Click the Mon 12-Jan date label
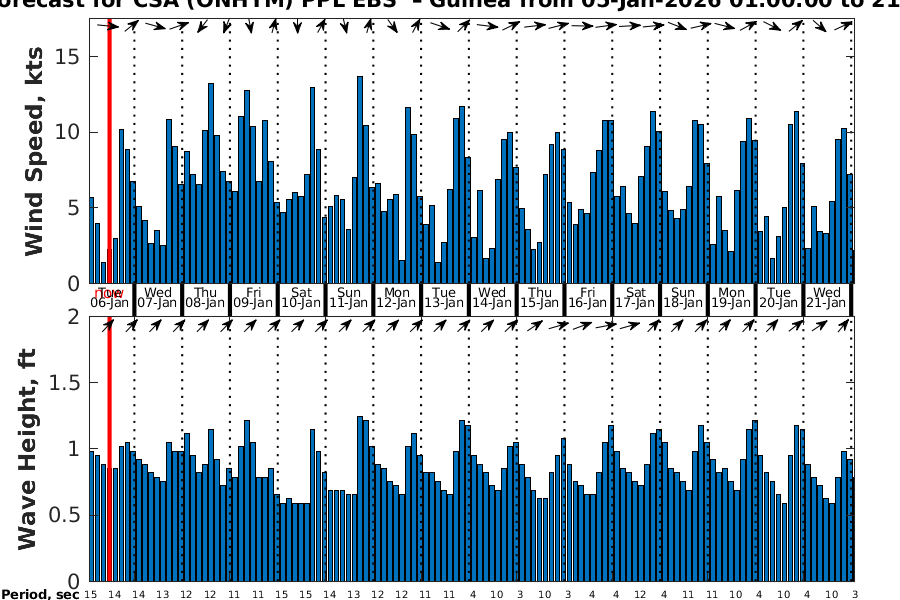The image size is (900, 600). [396, 298]
